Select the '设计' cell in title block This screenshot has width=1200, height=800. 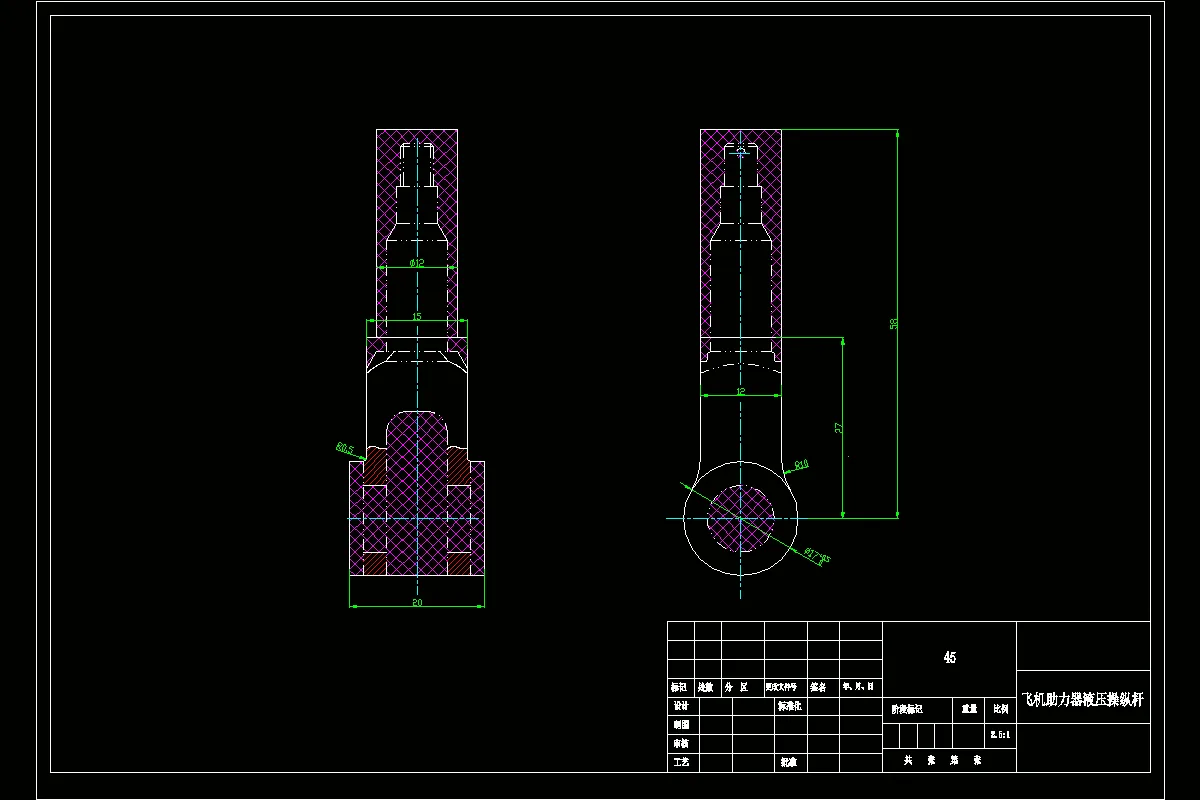(681, 706)
